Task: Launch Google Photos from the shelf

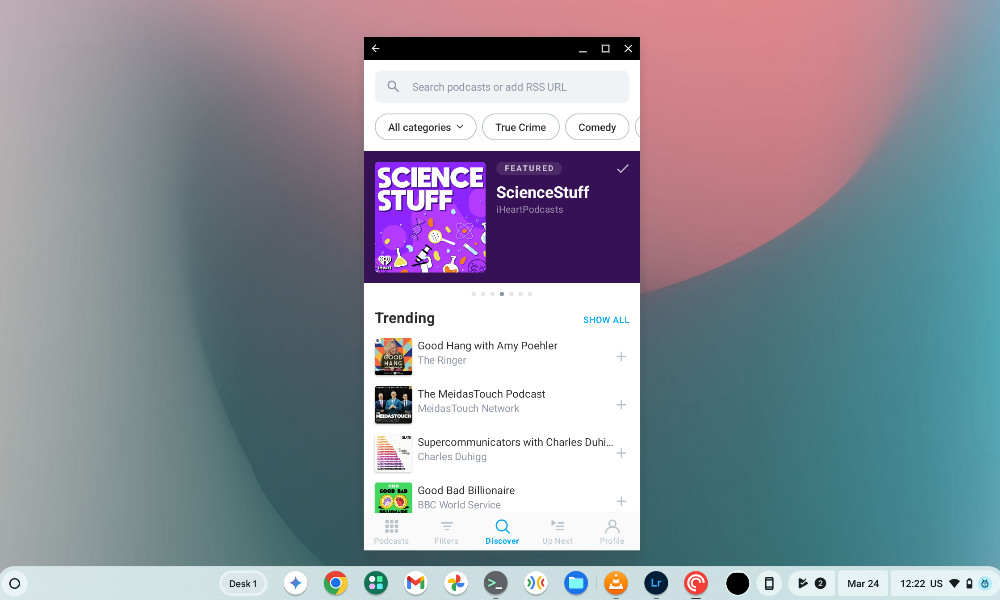Action: tap(455, 583)
